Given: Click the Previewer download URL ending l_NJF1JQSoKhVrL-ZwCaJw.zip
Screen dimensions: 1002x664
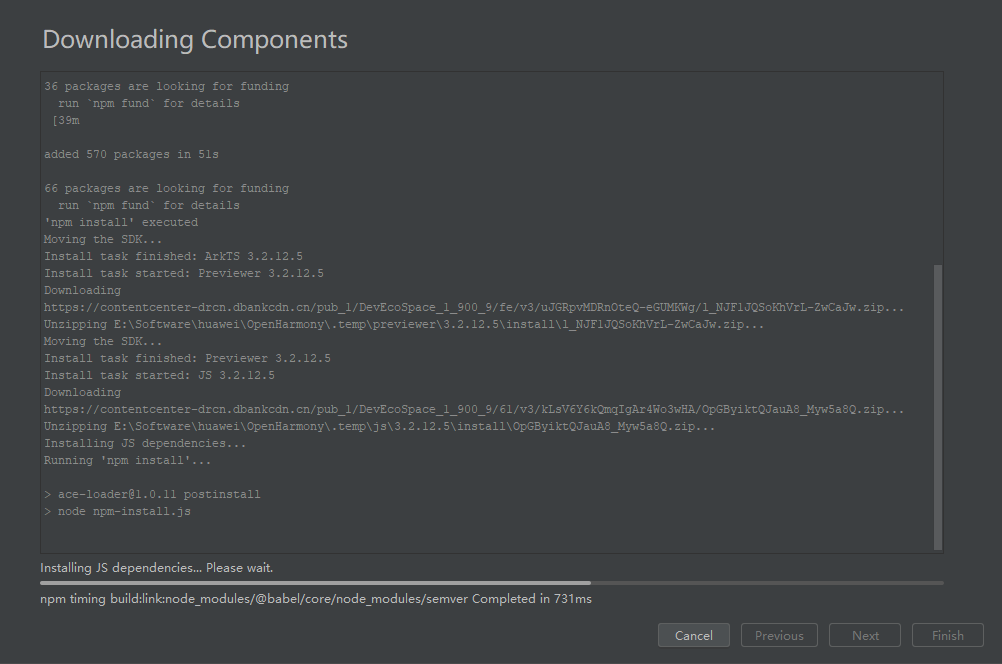Looking at the screenshot, I should tap(473, 308).
